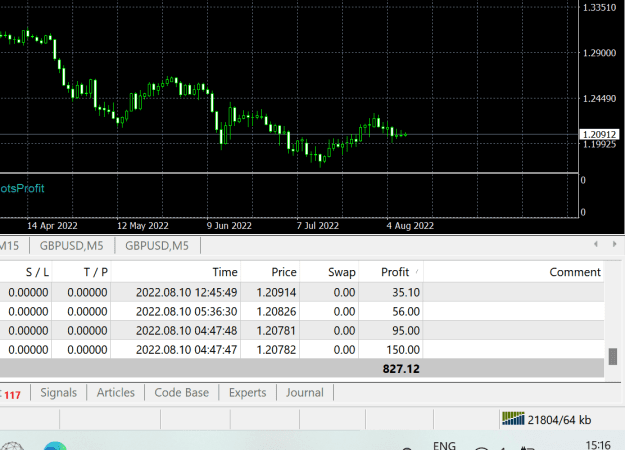The image size is (625, 450).
Task: Click the current price label 1.20912
Action: point(599,135)
